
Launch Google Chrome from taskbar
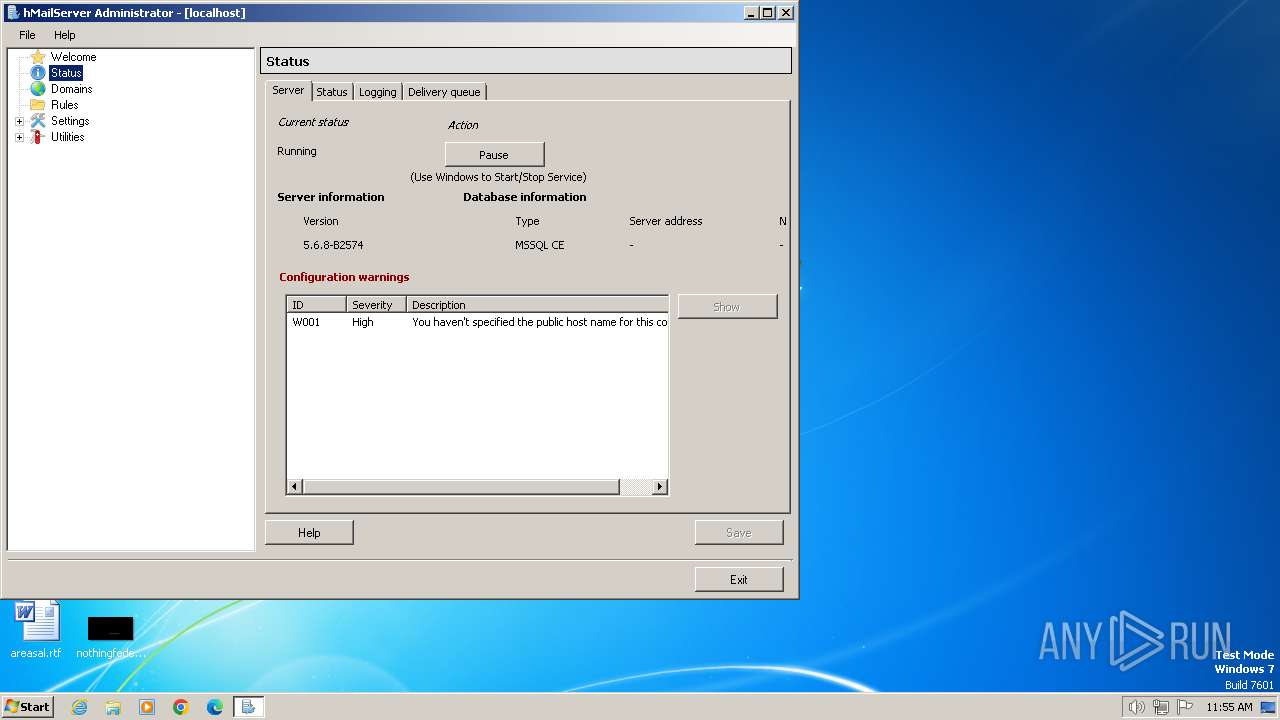pyautogui.click(x=181, y=707)
